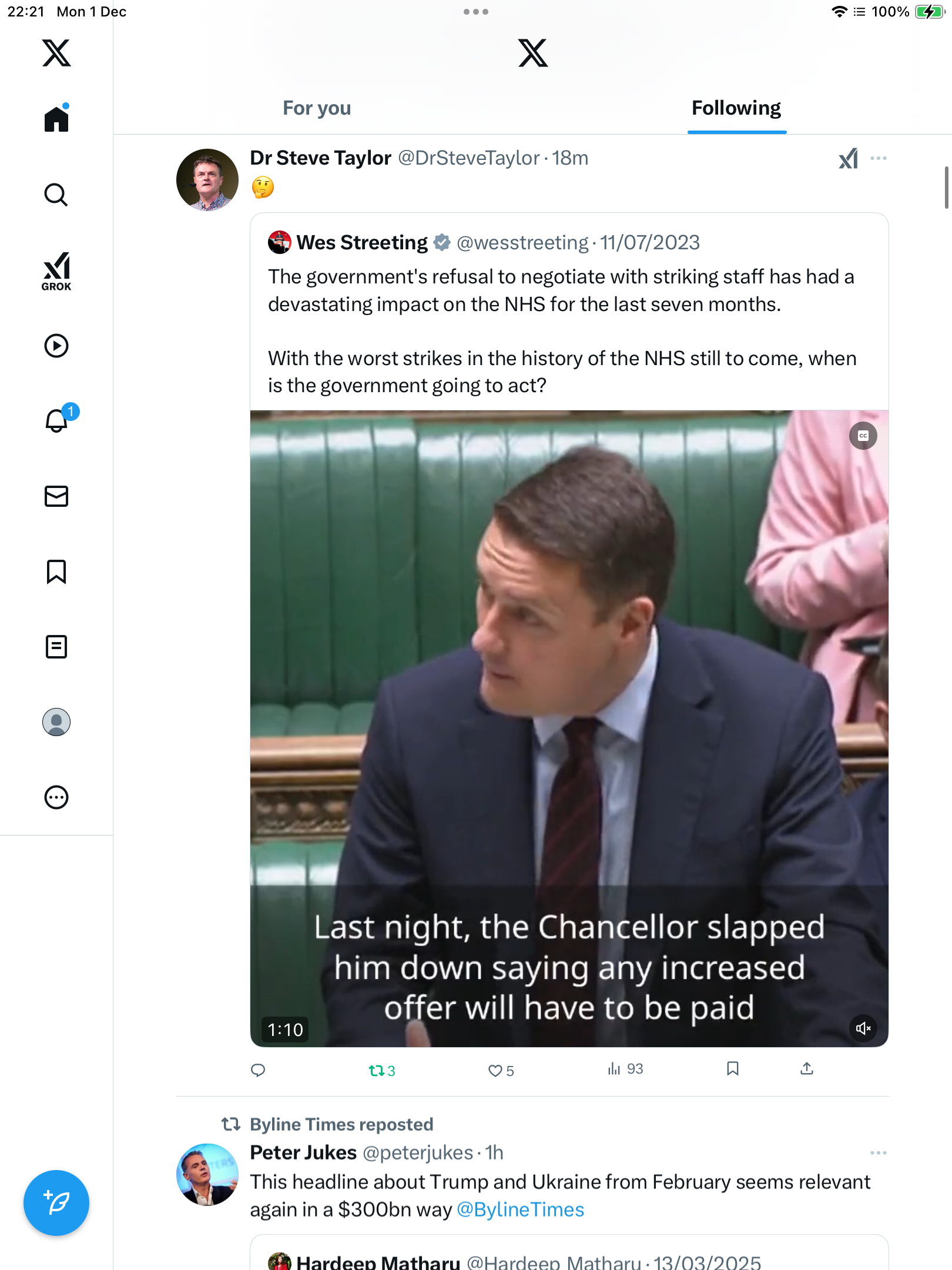Open the Lists icon in sidebar
This screenshot has height=1270, width=952.
coord(56,647)
